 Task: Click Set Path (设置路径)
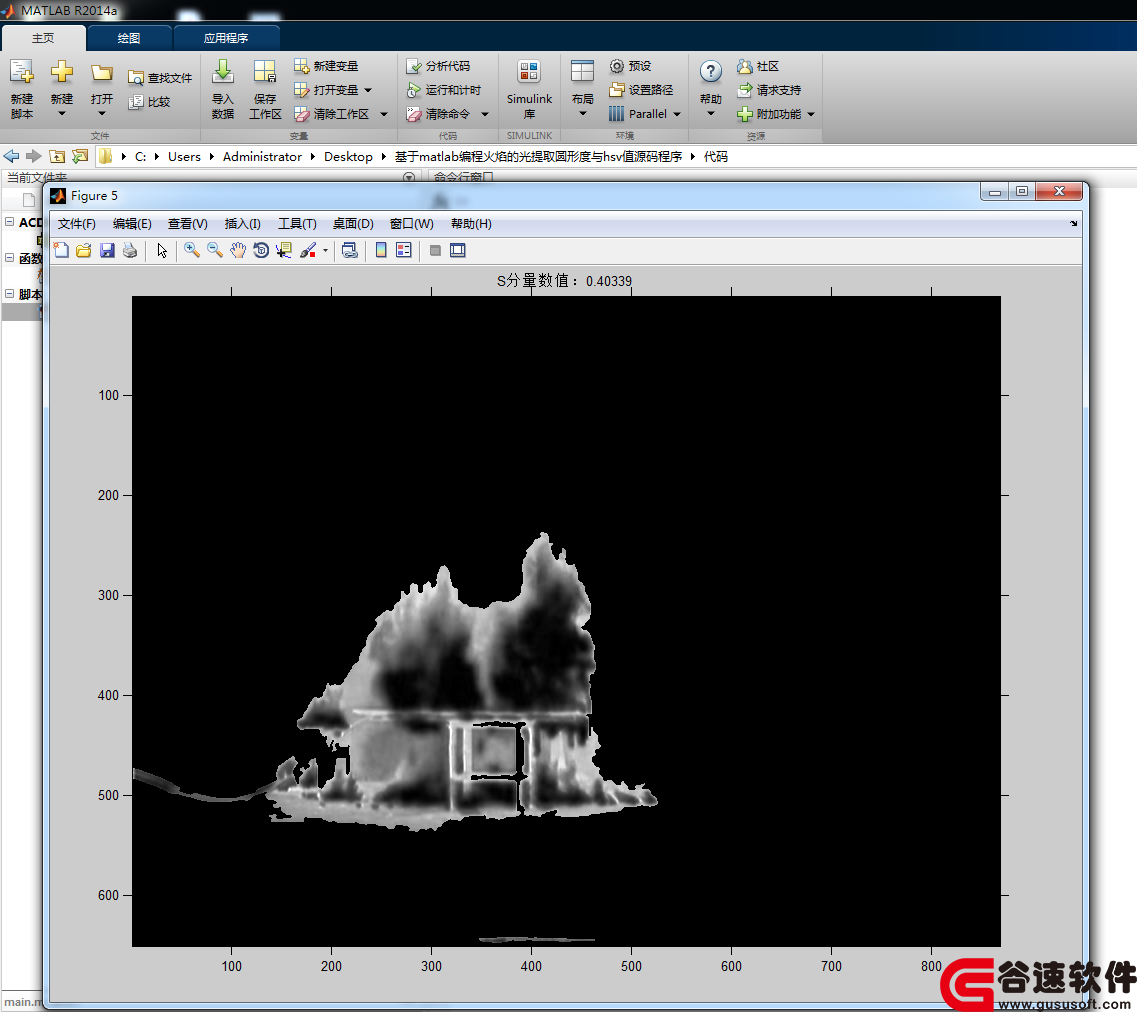coord(641,90)
